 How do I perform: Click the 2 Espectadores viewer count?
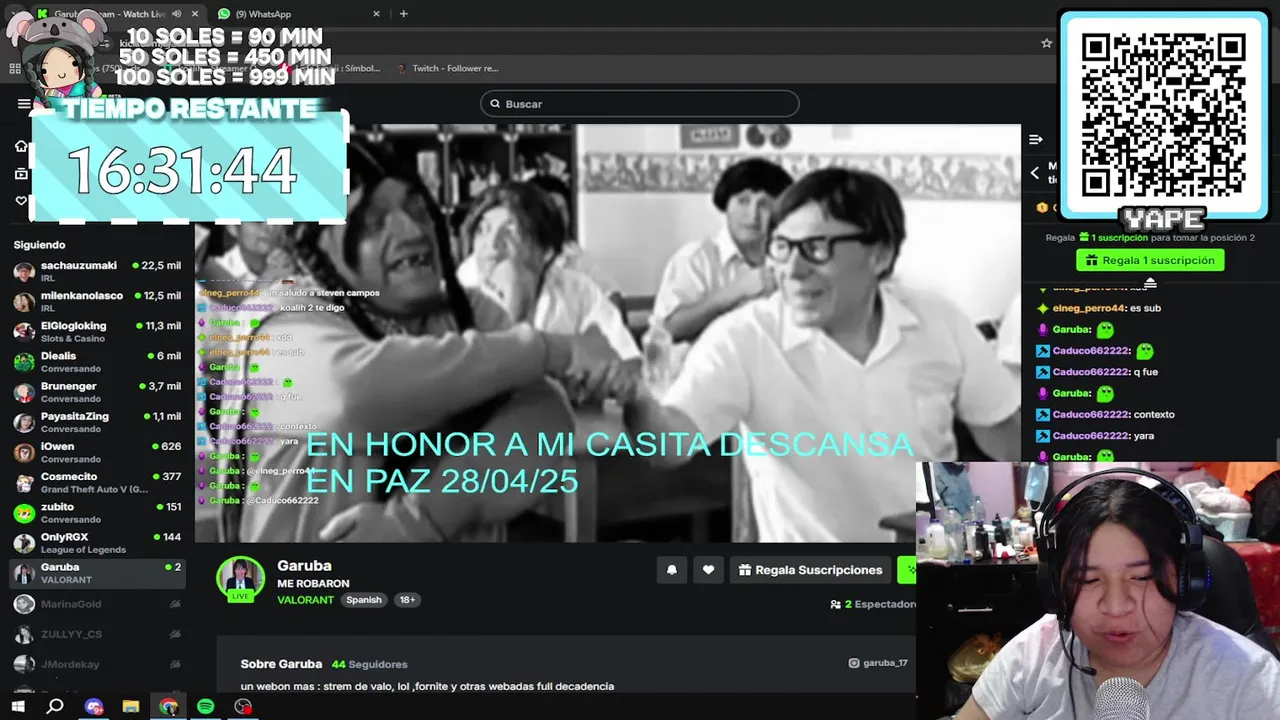click(873, 604)
